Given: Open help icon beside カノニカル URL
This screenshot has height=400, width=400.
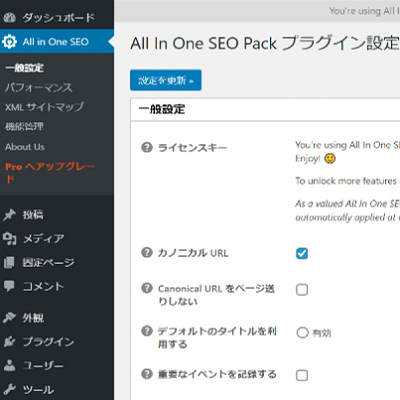Looking at the screenshot, I should tap(147, 253).
